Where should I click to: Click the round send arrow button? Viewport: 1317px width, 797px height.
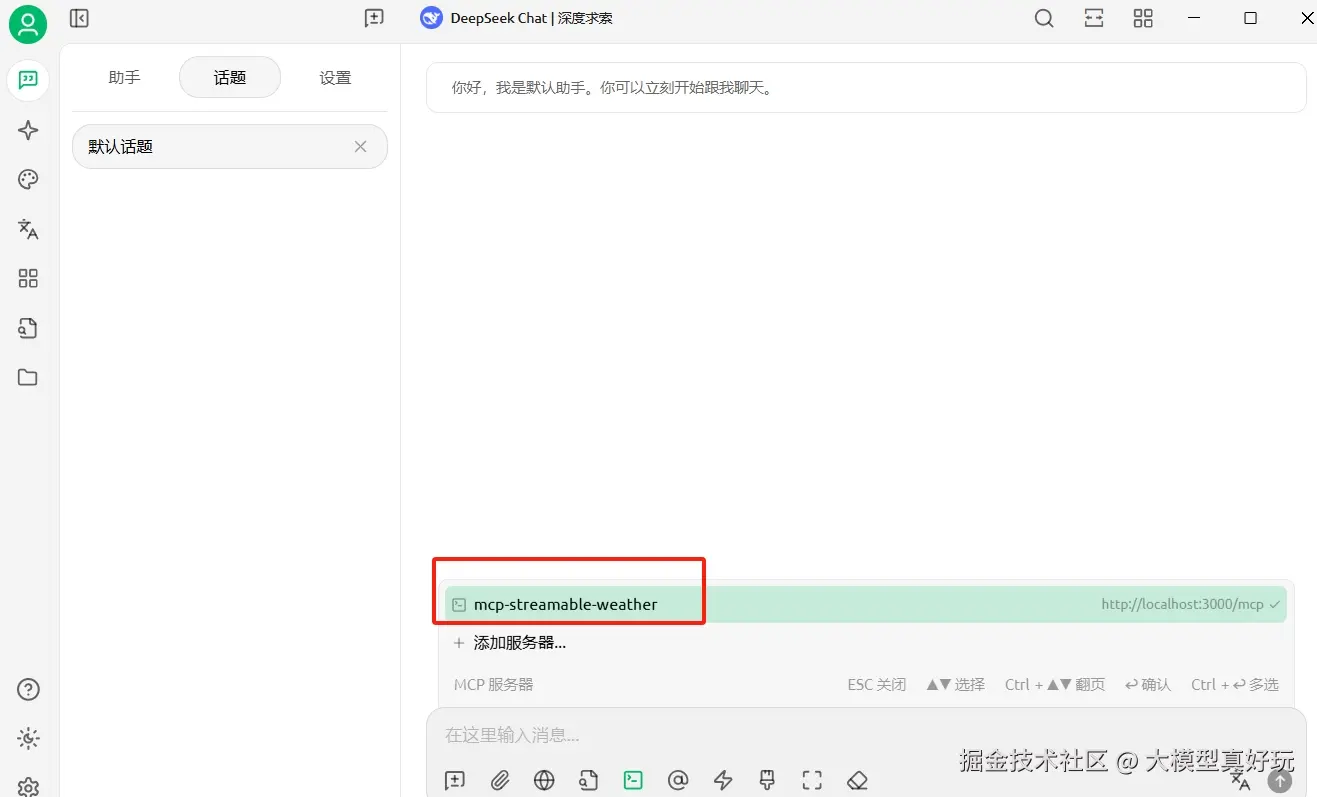click(1280, 781)
